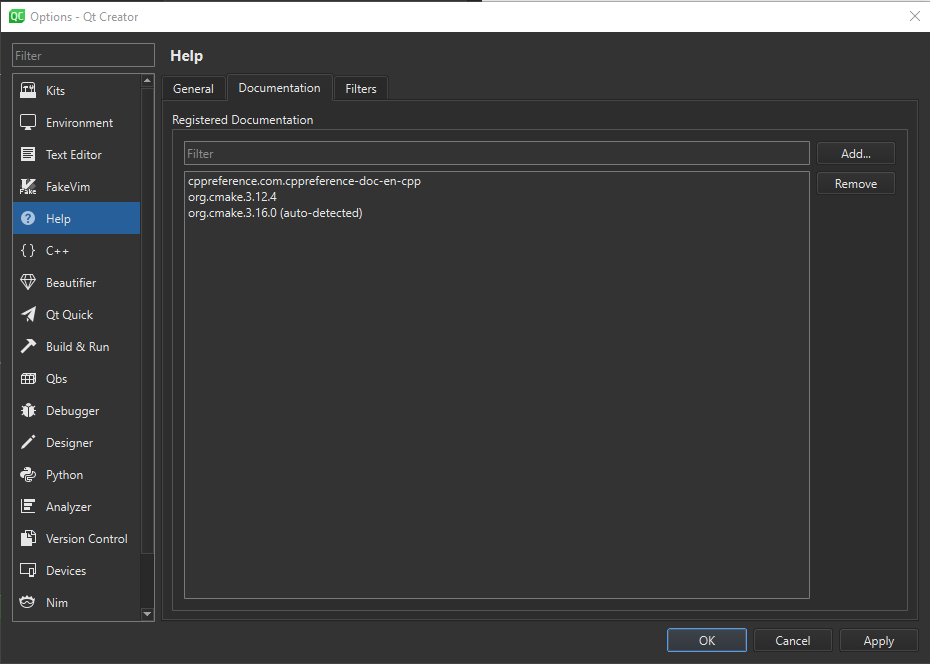Choose the Beautifier category label
The image size is (930, 664).
pyautogui.click(x=71, y=282)
